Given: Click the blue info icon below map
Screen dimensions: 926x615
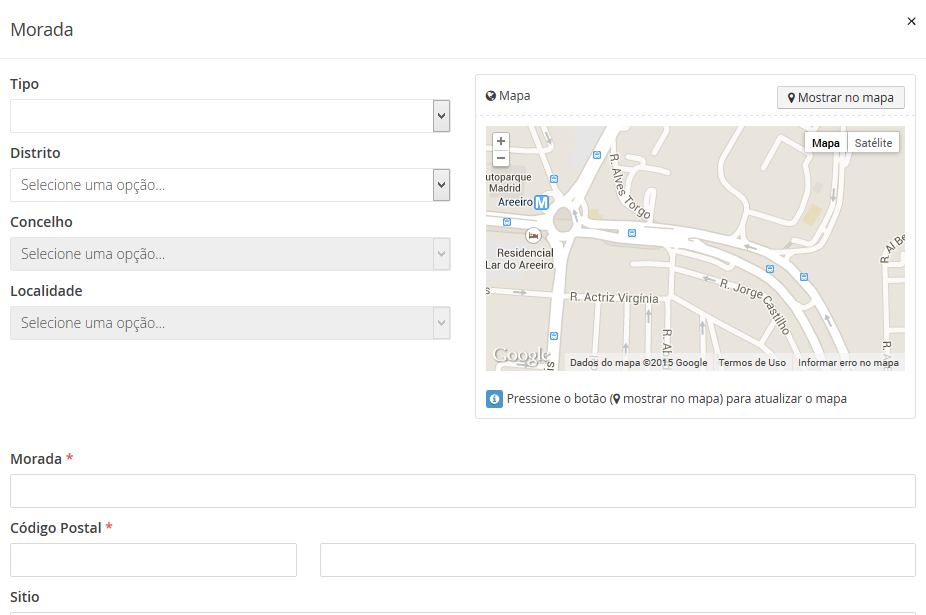Looking at the screenshot, I should click(x=494, y=398).
